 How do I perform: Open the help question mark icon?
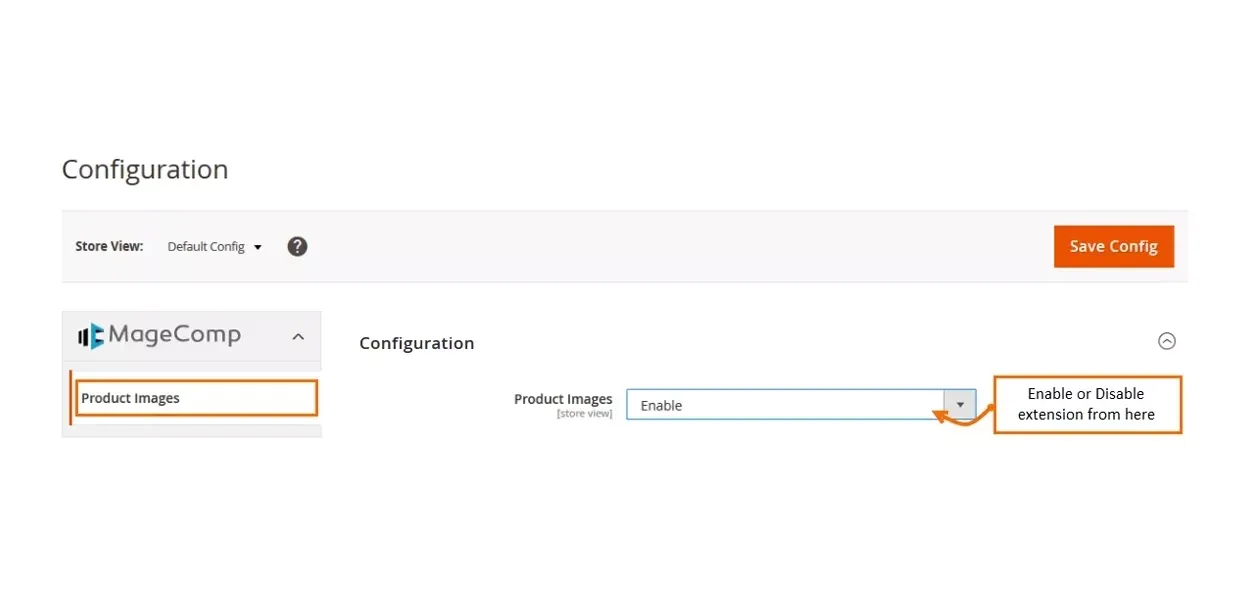pyautogui.click(x=297, y=246)
